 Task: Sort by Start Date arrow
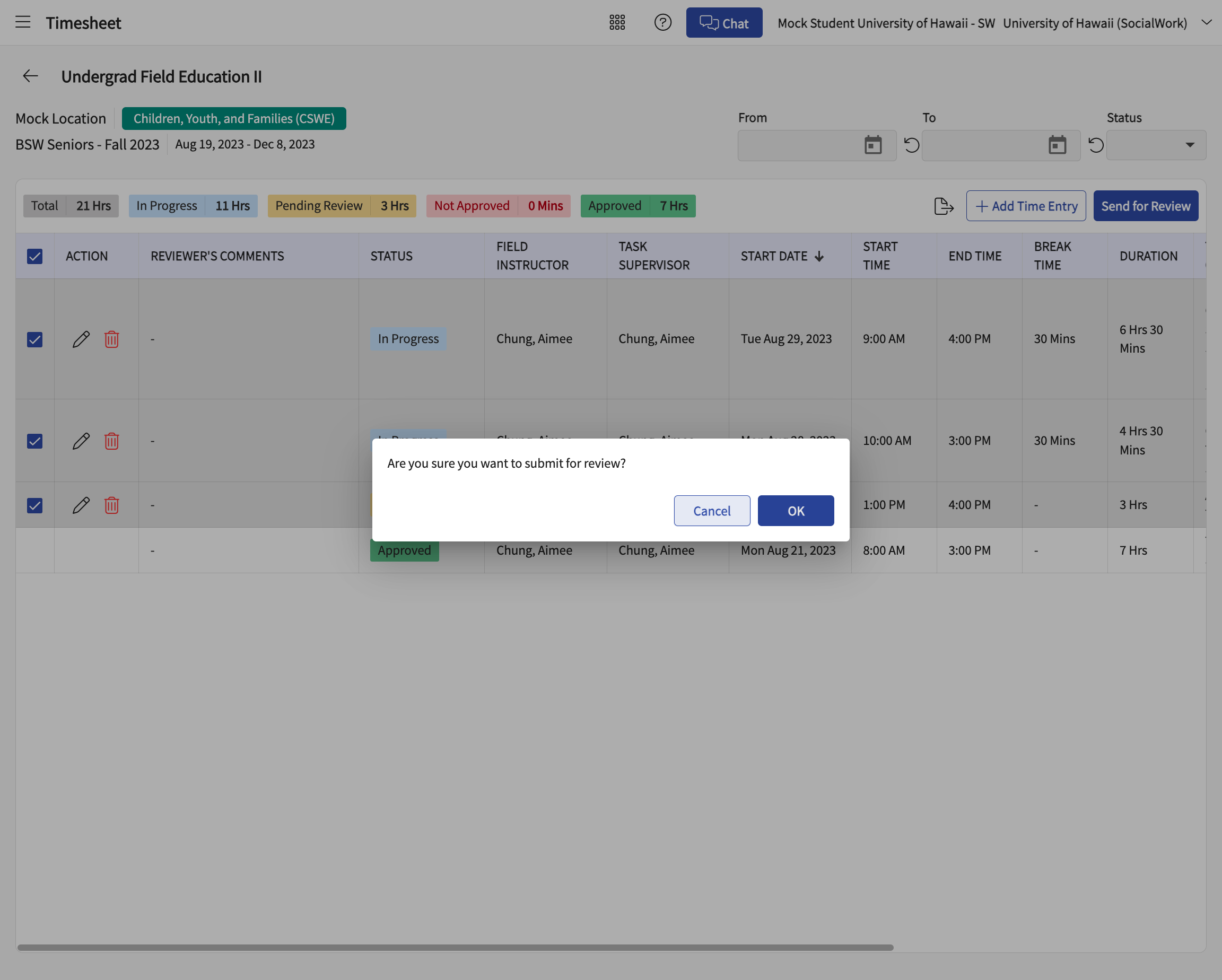pos(819,256)
